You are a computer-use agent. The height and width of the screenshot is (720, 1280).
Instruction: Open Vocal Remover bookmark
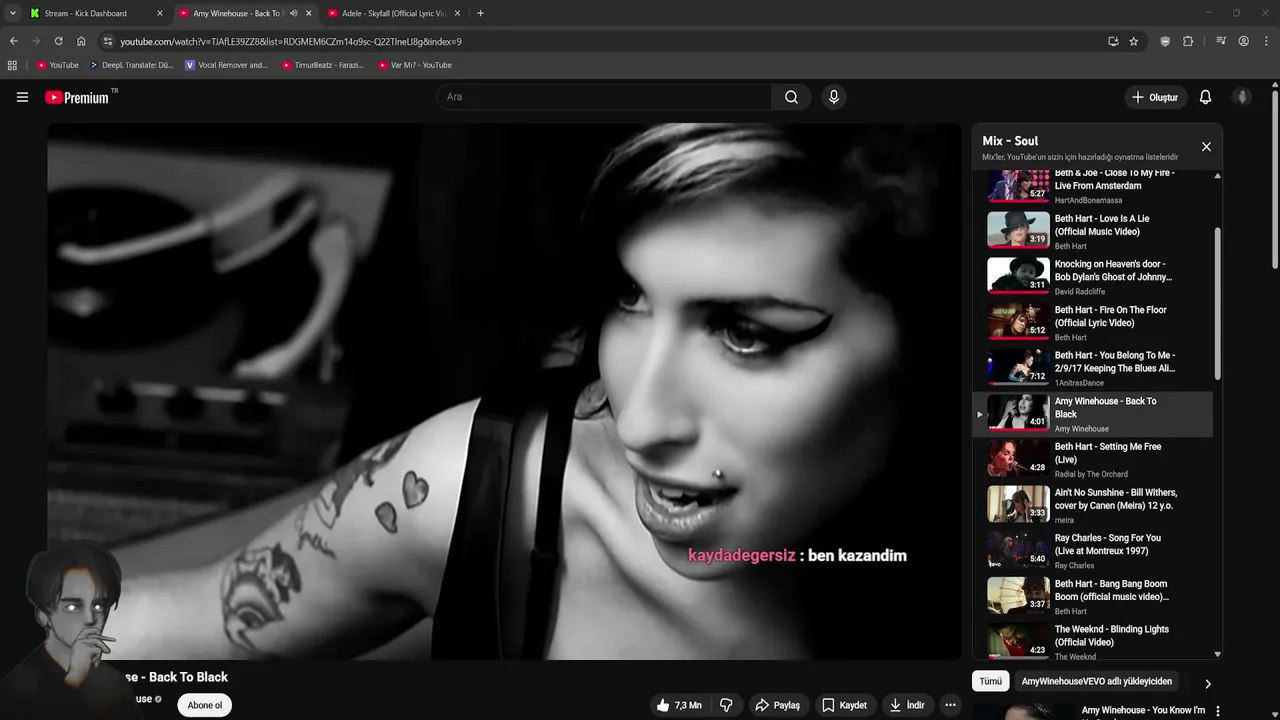226,65
